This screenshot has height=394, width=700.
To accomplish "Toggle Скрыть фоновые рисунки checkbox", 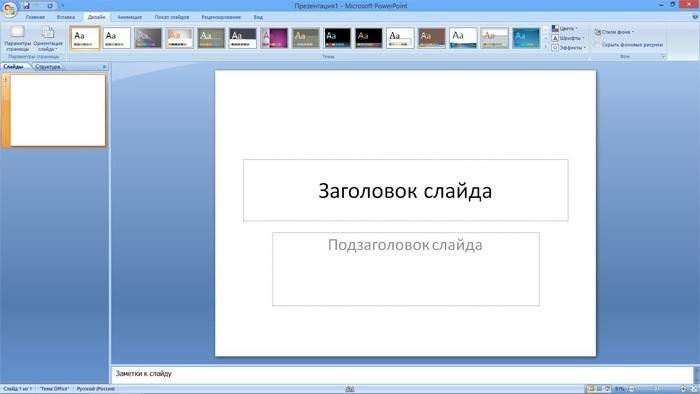I will (x=597, y=45).
